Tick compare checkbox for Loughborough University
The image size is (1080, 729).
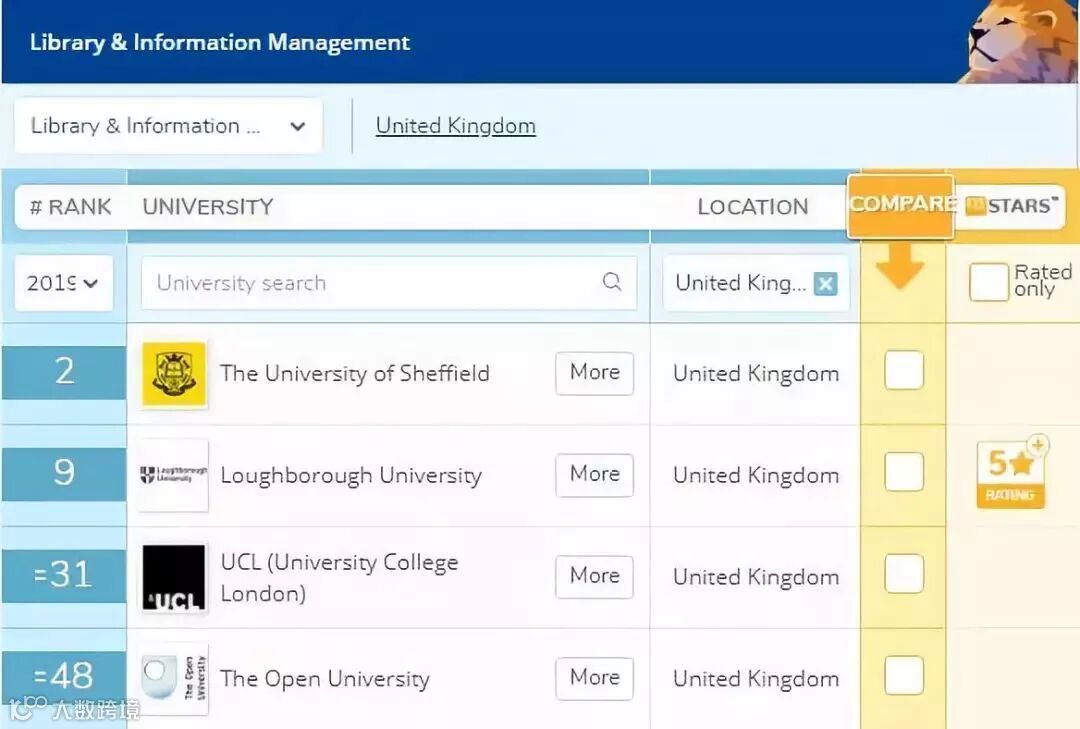[x=904, y=472]
